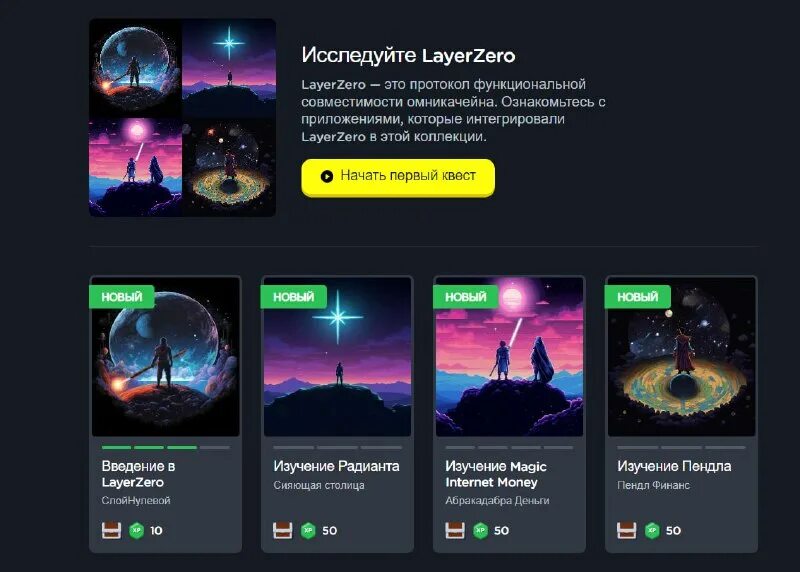Click the chest icon on the Magic Internet Money card
The width and height of the screenshot is (800, 572).
coord(455,530)
